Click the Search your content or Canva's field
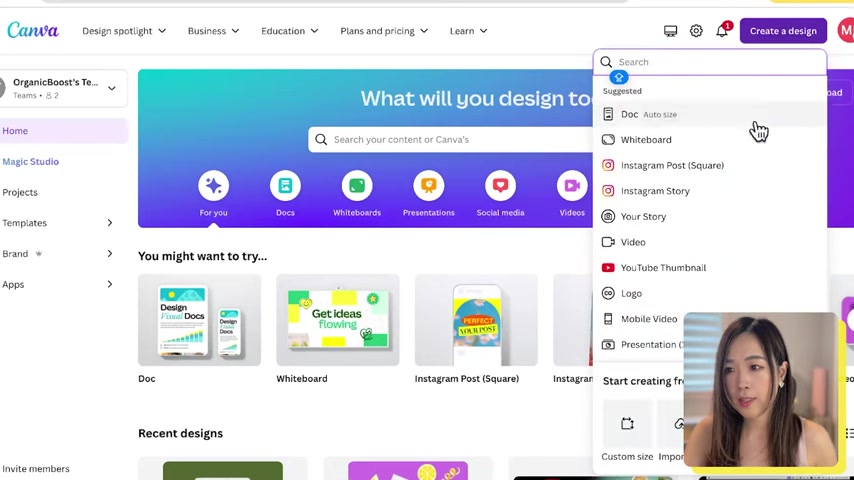 pos(451,139)
